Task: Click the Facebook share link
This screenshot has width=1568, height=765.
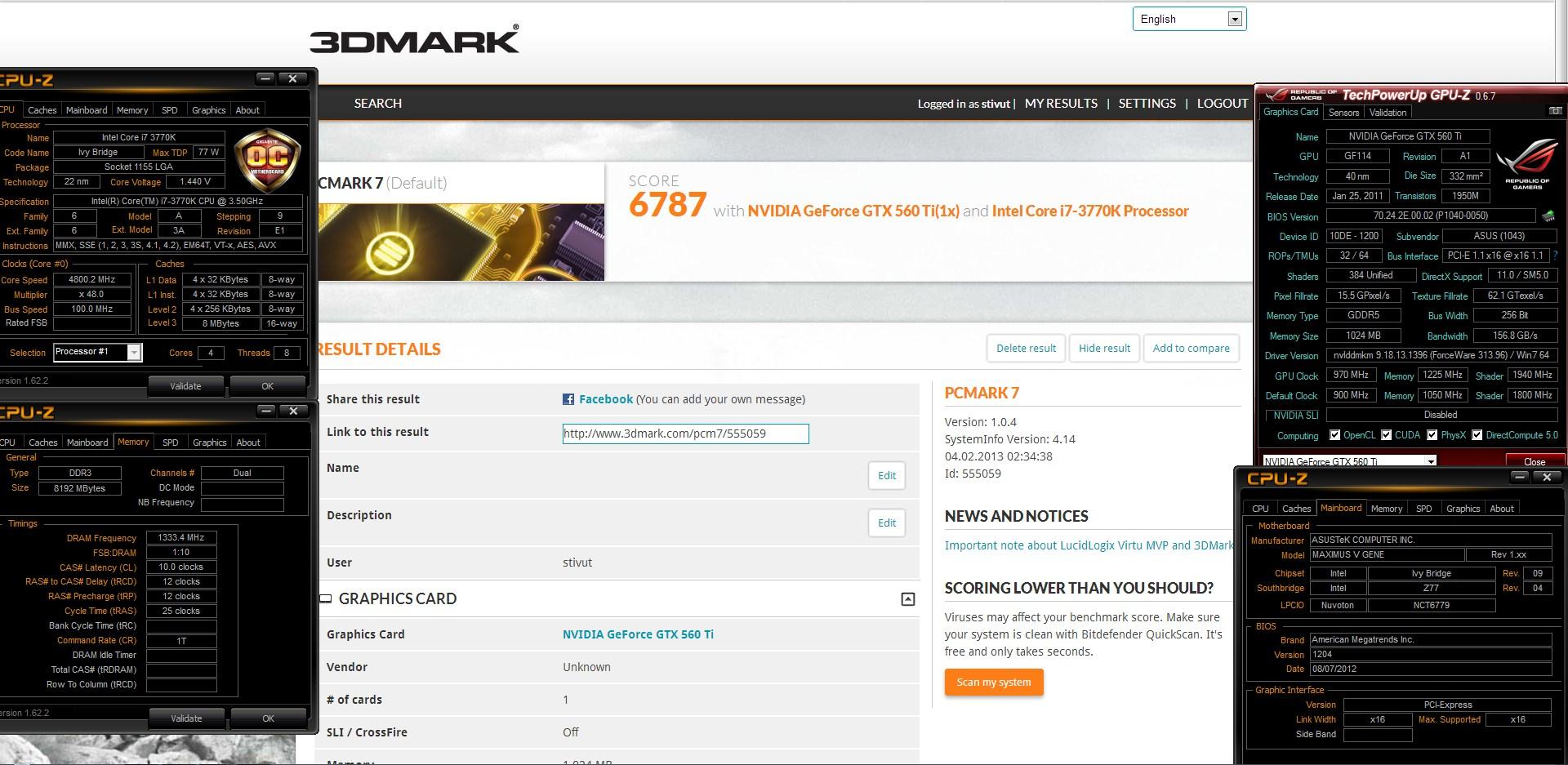Action: [x=605, y=399]
